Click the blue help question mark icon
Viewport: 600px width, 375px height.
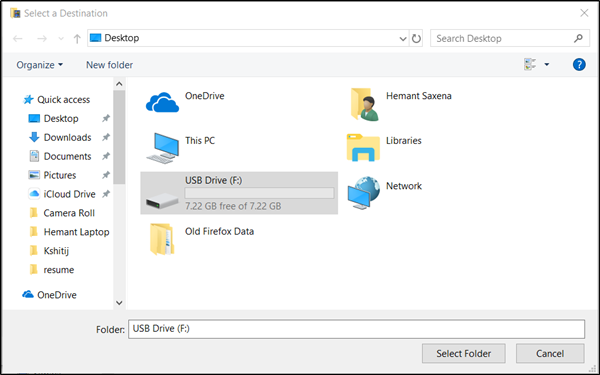(x=579, y=64)
